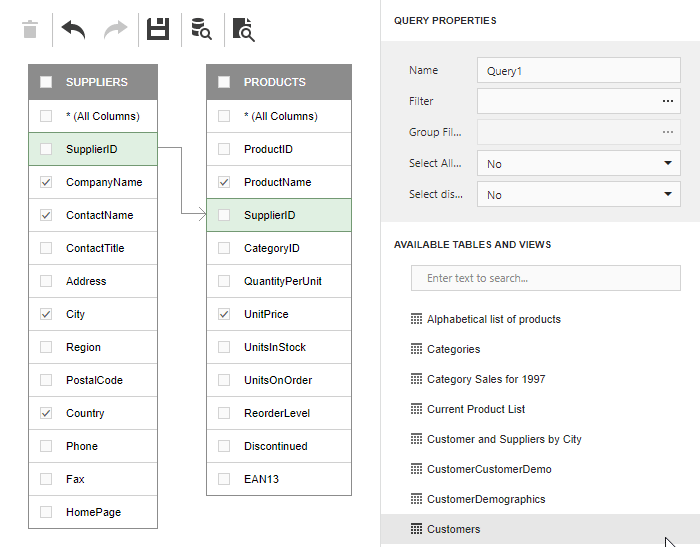Click the save floppy disk icon
This screenshot has width=700, height=547.
click(x=158, y=29)
